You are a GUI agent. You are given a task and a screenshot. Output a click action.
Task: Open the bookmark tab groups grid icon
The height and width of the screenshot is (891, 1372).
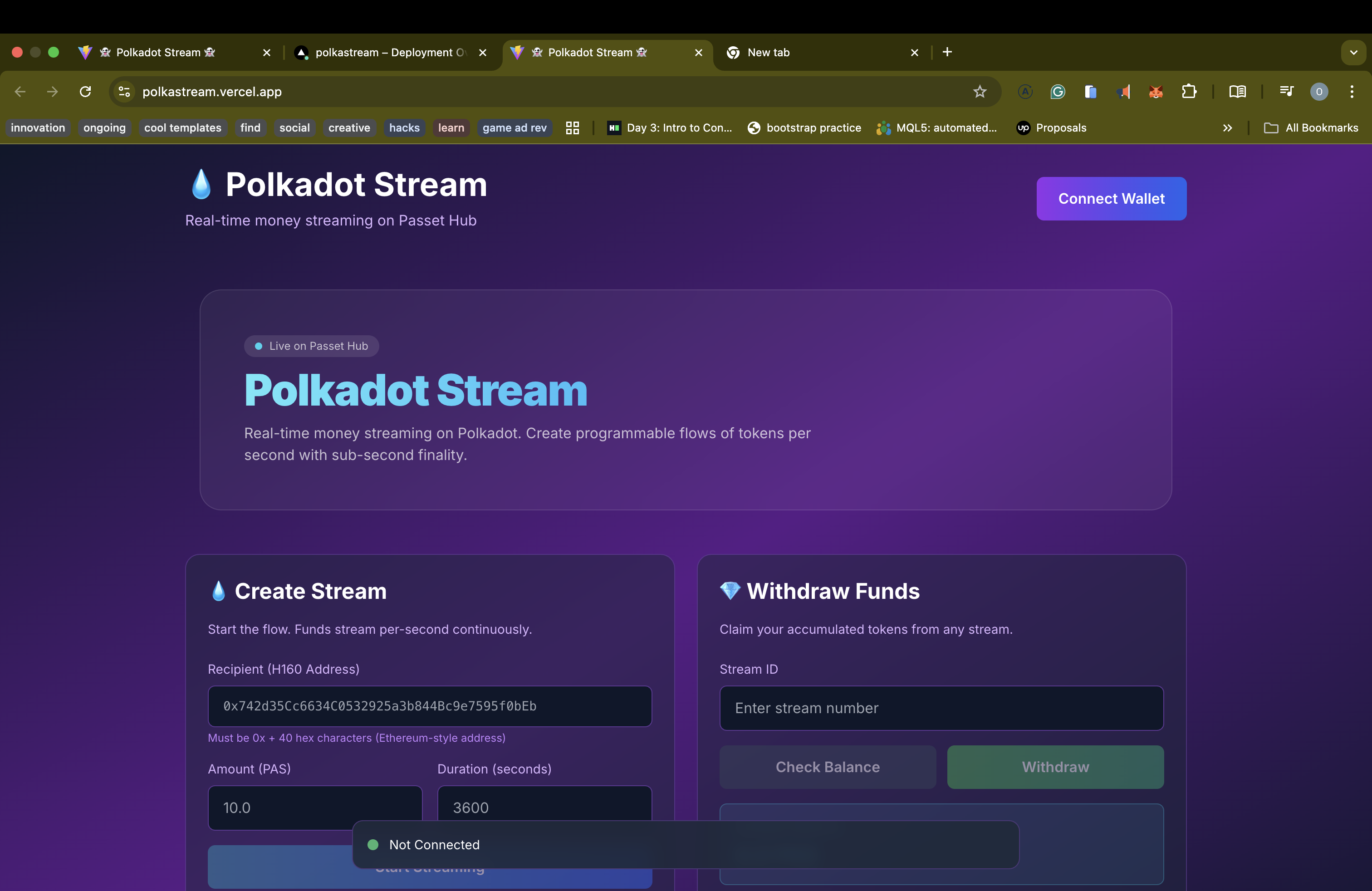tap(572, 128)
